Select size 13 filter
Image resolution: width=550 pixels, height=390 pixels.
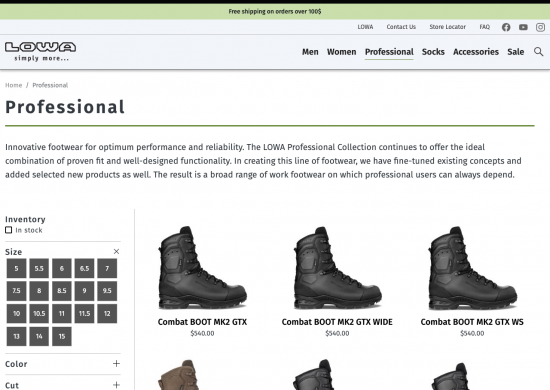[16, 336]
